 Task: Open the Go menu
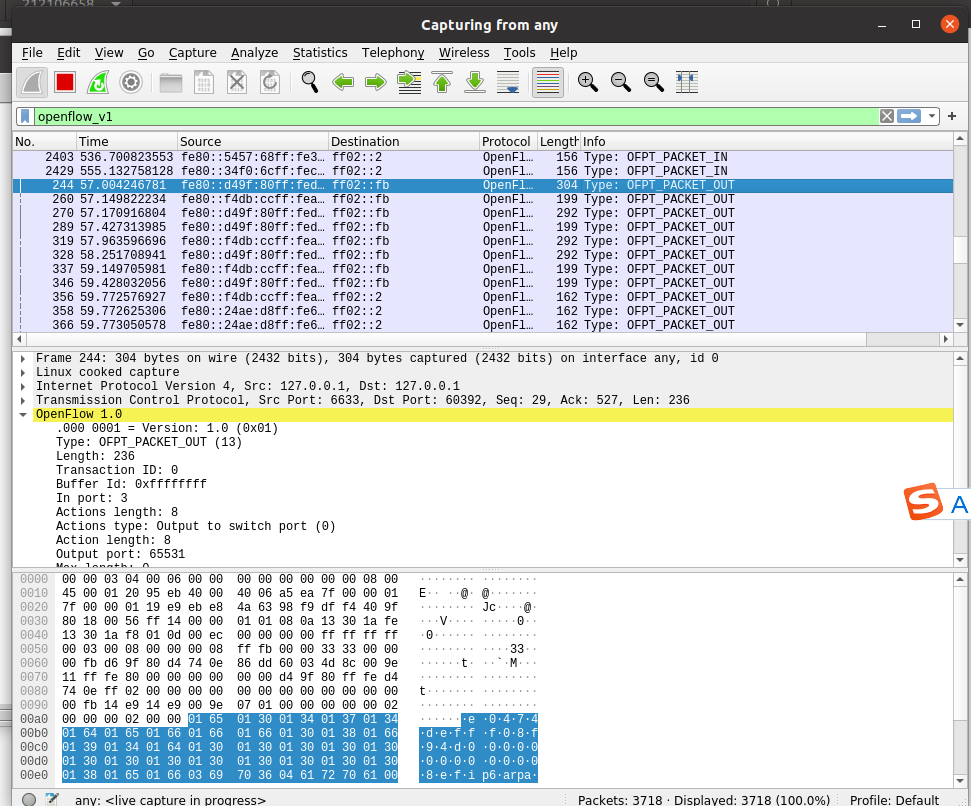[x=146, y=53]
